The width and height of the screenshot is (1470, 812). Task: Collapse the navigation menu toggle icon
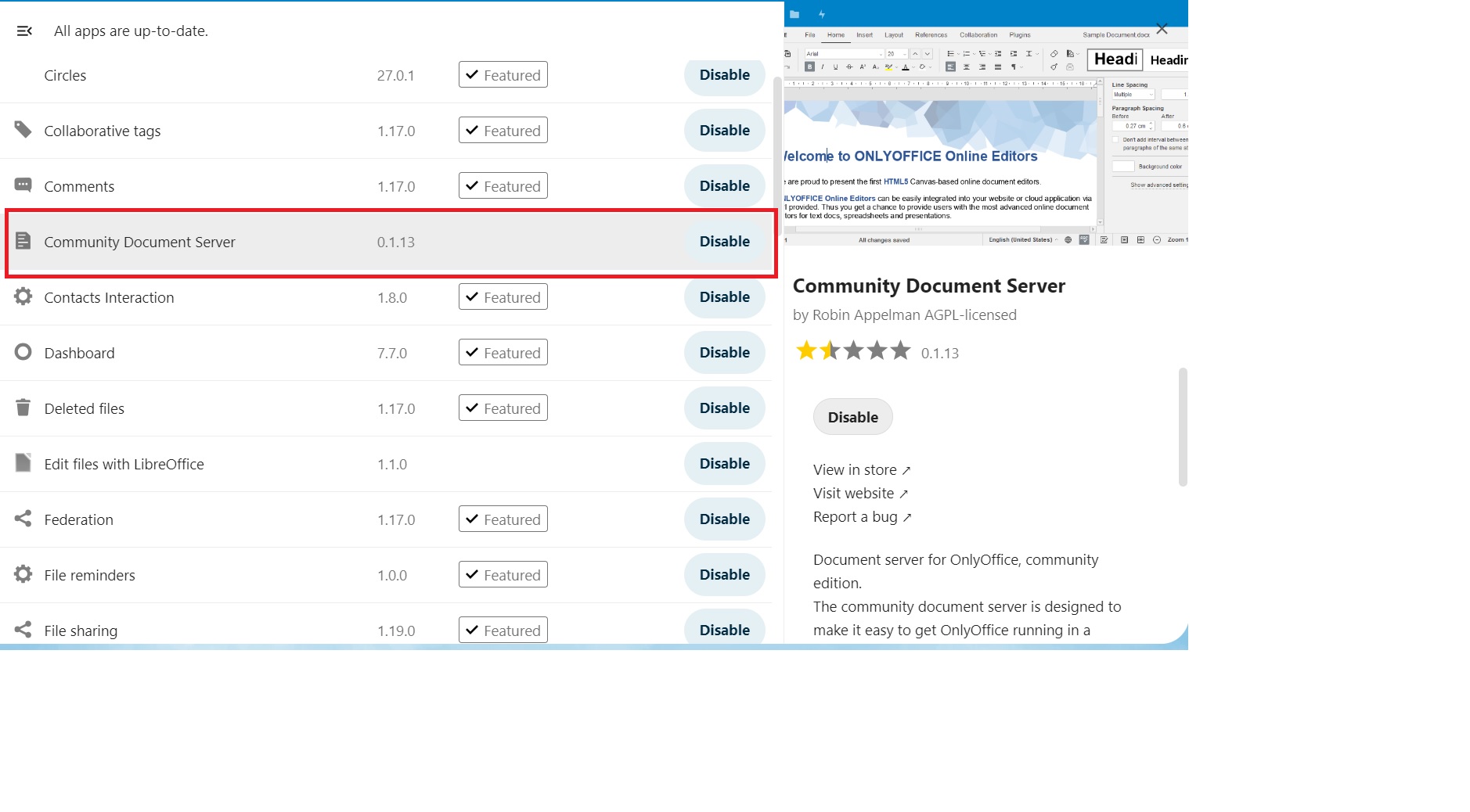click(x=24, y=31)
